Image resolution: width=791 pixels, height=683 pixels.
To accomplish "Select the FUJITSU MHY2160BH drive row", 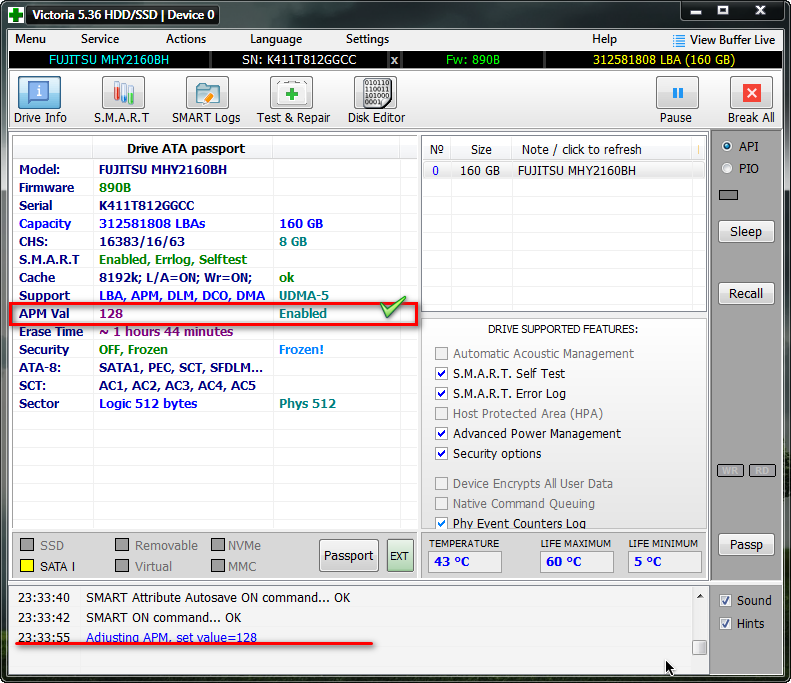I will click(x=563, y=170).
